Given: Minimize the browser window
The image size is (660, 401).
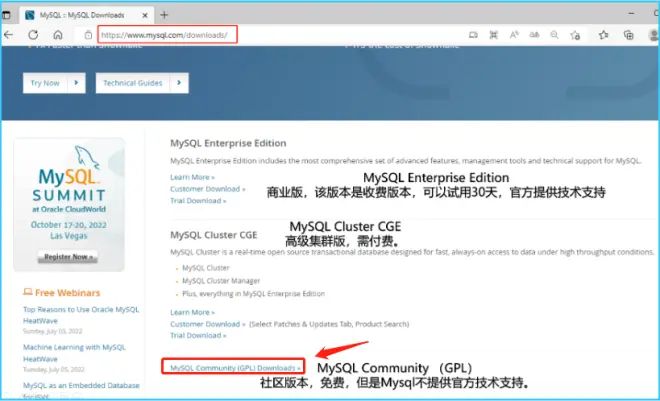Looking at the screenshot, I should (631, 14).
